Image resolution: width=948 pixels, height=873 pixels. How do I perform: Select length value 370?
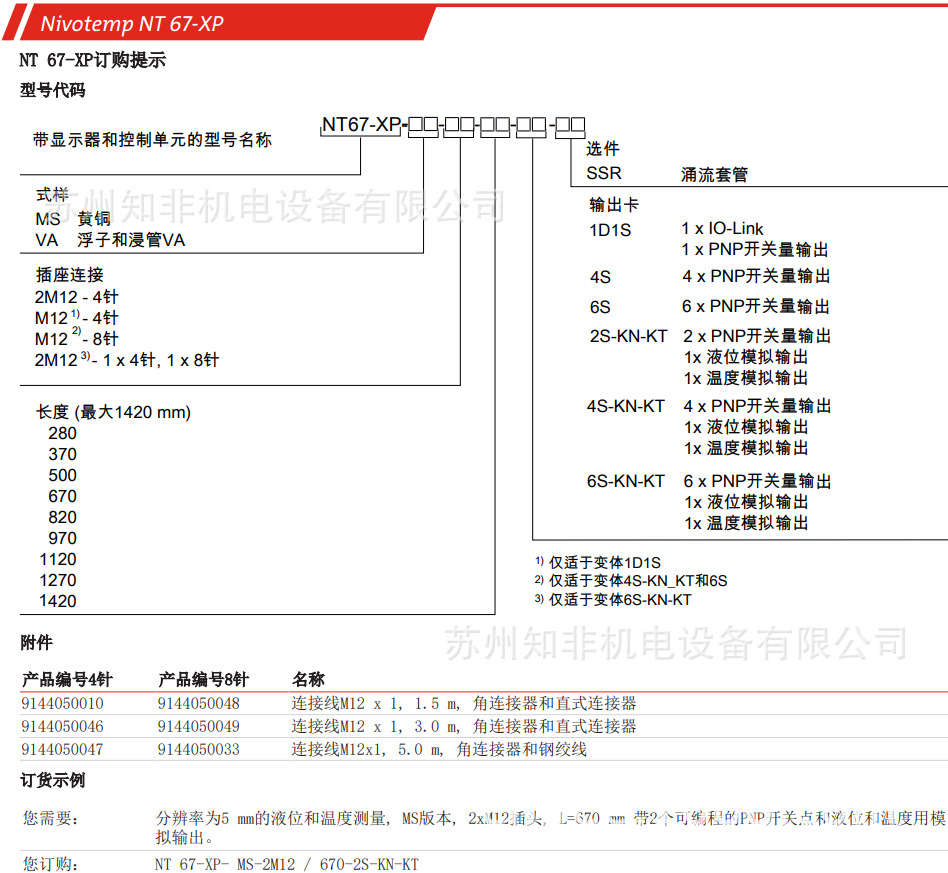[62, 454]
